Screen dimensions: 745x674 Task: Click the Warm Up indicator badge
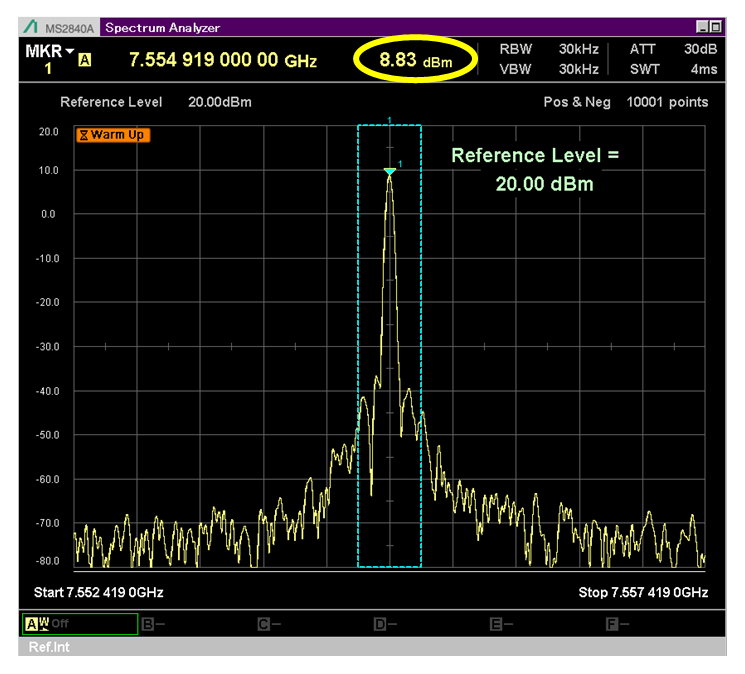[113, 135]
